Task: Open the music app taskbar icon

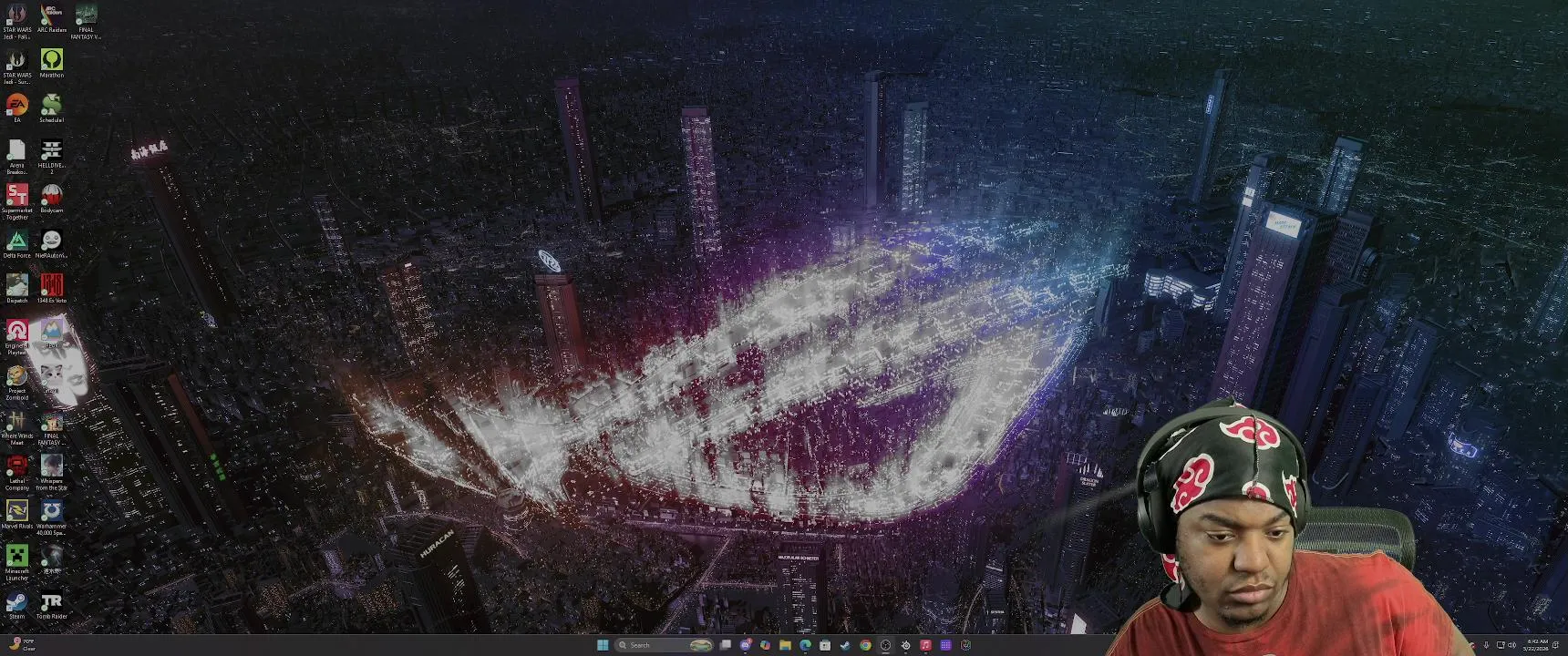Action: (x=925, y=645)
